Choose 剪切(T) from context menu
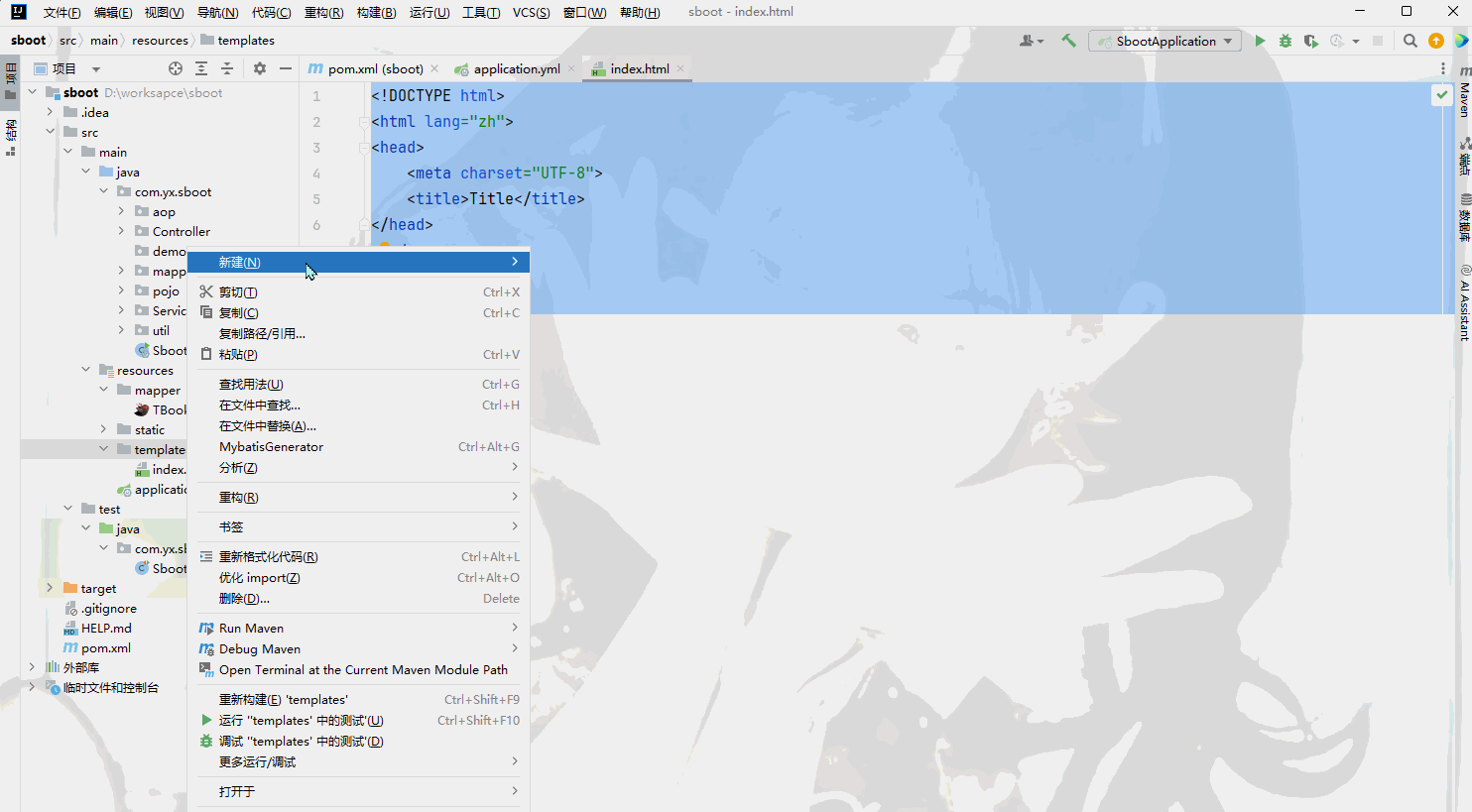Viewport: 1472px width, 812px height. coord(358,291)
